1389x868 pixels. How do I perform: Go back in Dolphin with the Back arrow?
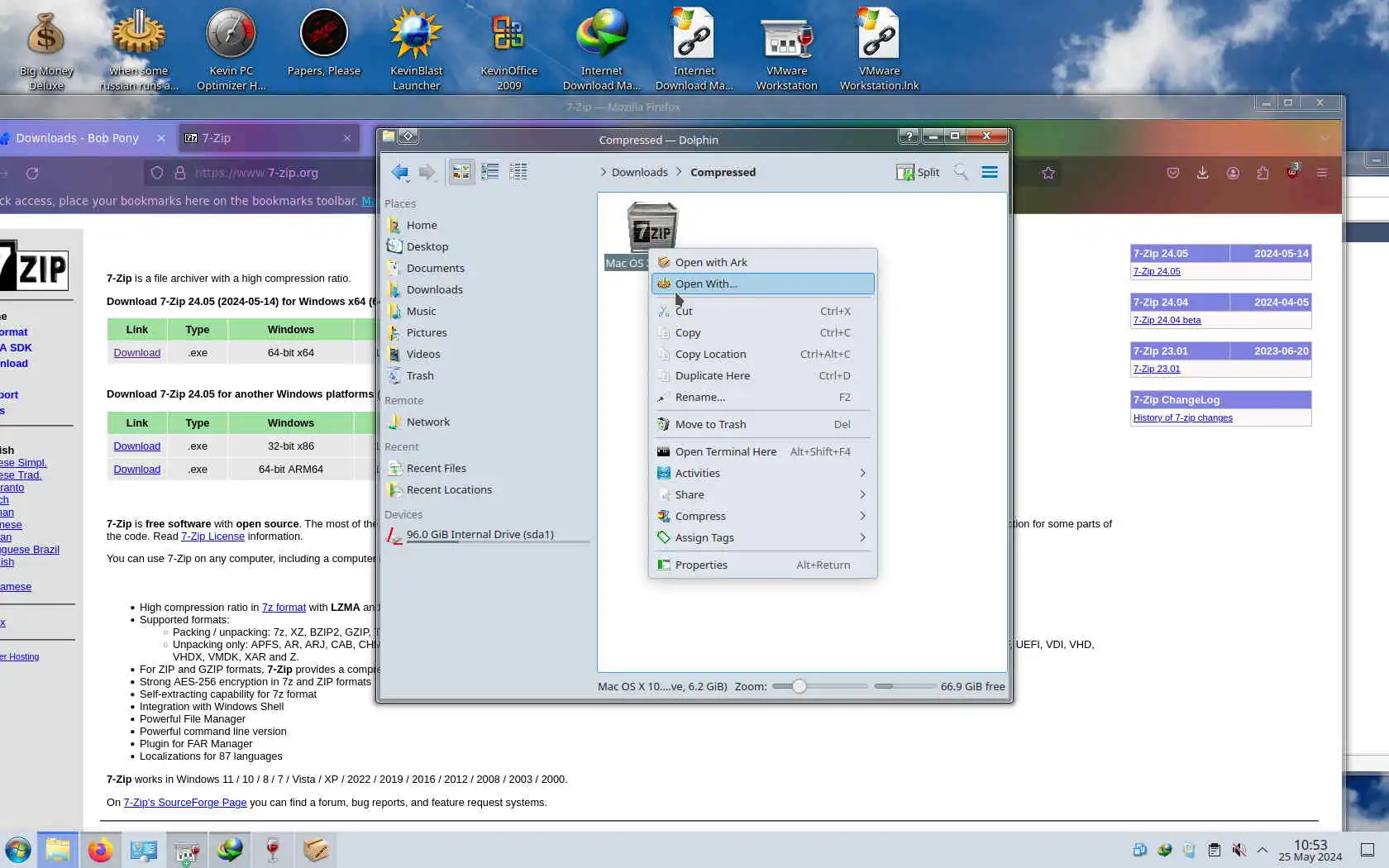(x=400, y=172)
